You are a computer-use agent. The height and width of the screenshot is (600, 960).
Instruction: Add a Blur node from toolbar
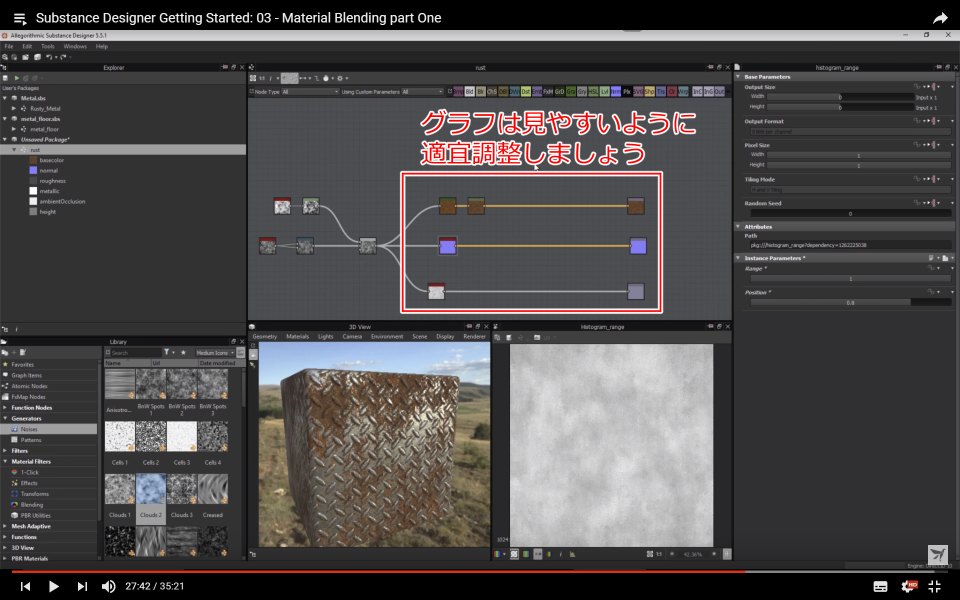pos(481,92)
